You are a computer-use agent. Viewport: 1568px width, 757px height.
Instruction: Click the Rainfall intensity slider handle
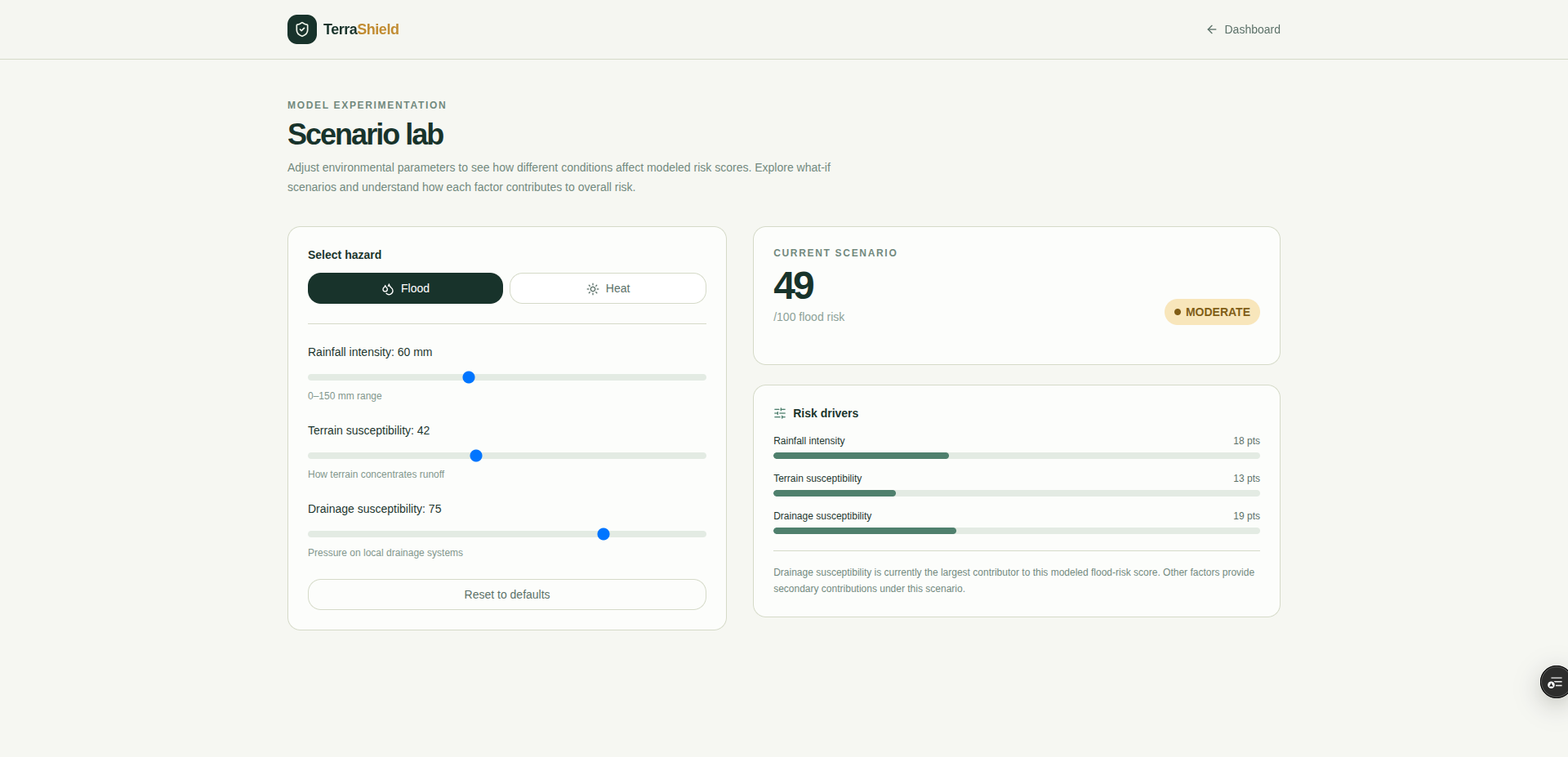point(469,377)
